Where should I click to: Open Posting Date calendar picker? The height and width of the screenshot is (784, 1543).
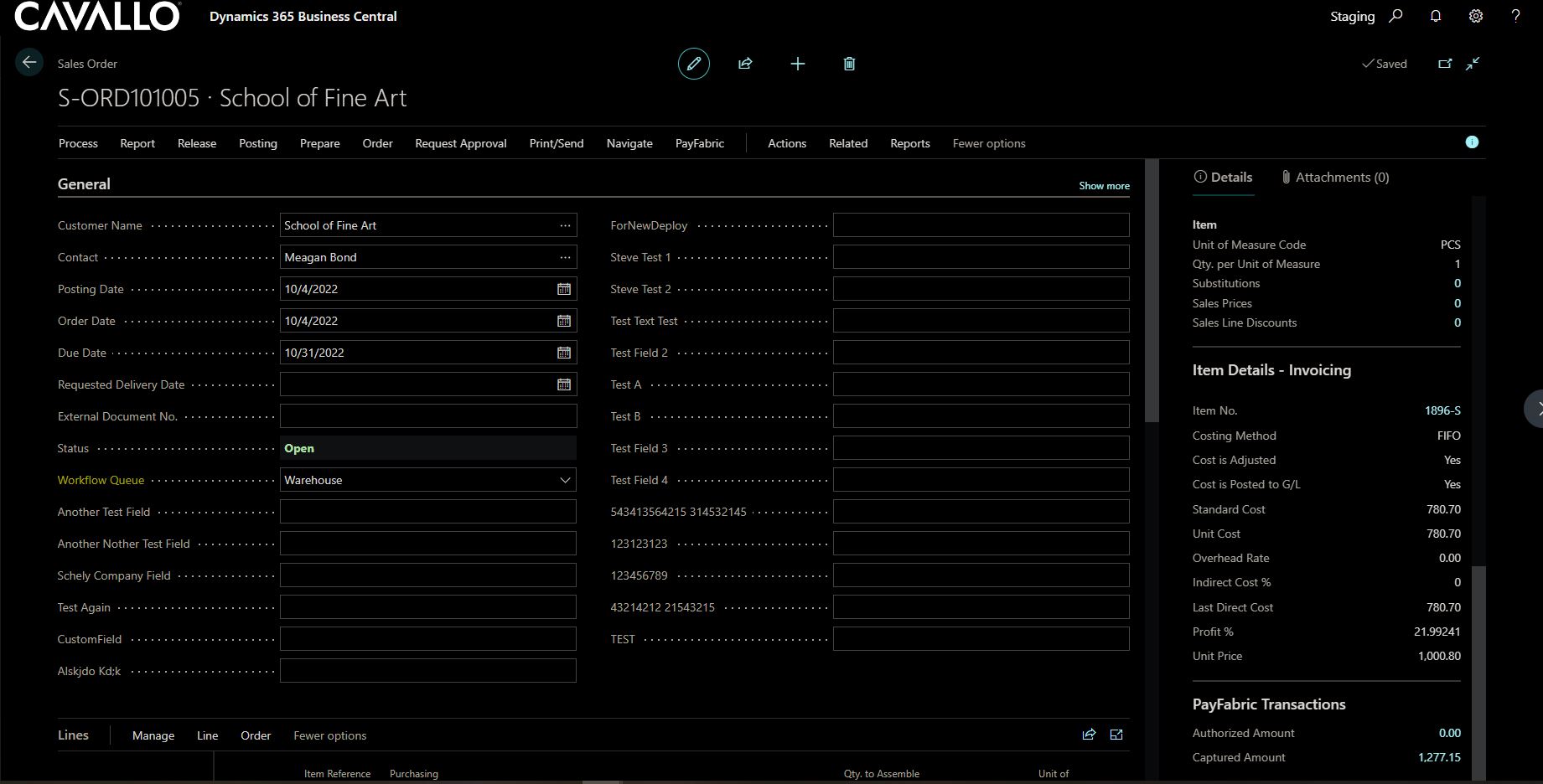564,289
